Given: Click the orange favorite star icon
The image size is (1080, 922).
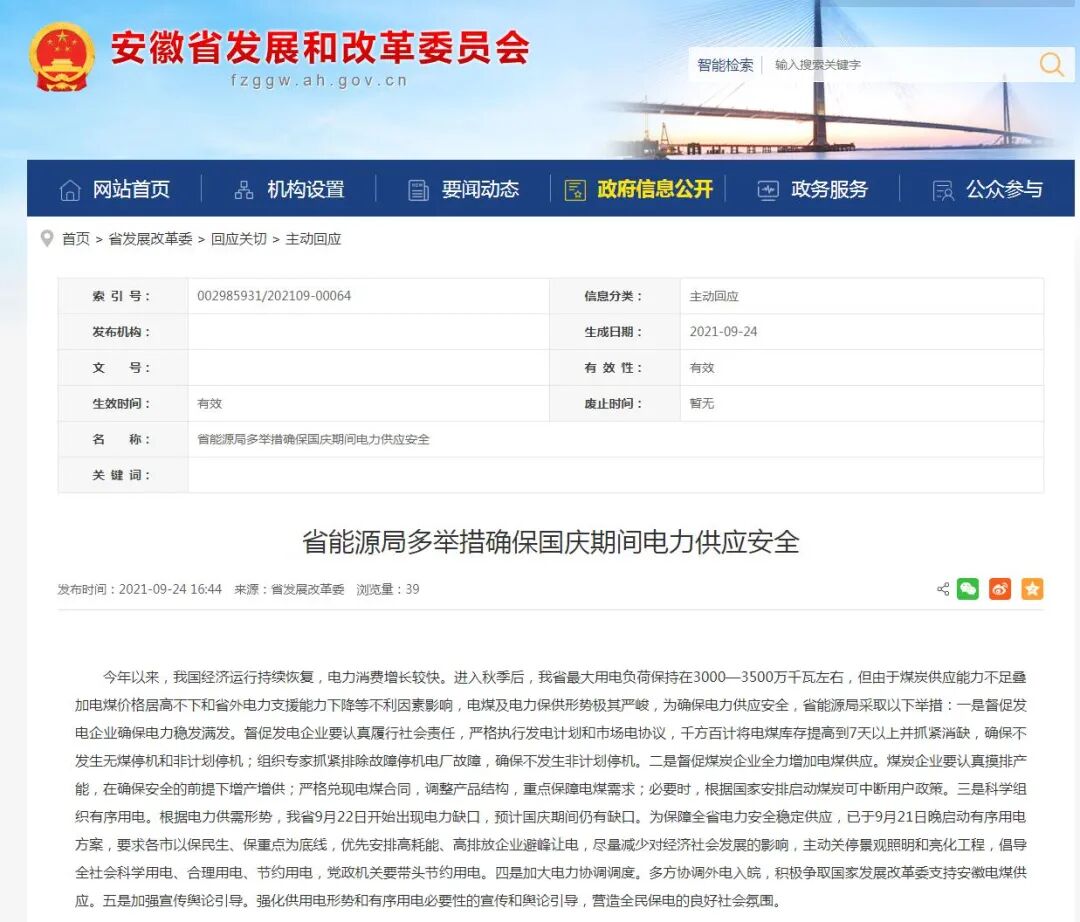Looking at the screenshot, I should point(1032,589).
